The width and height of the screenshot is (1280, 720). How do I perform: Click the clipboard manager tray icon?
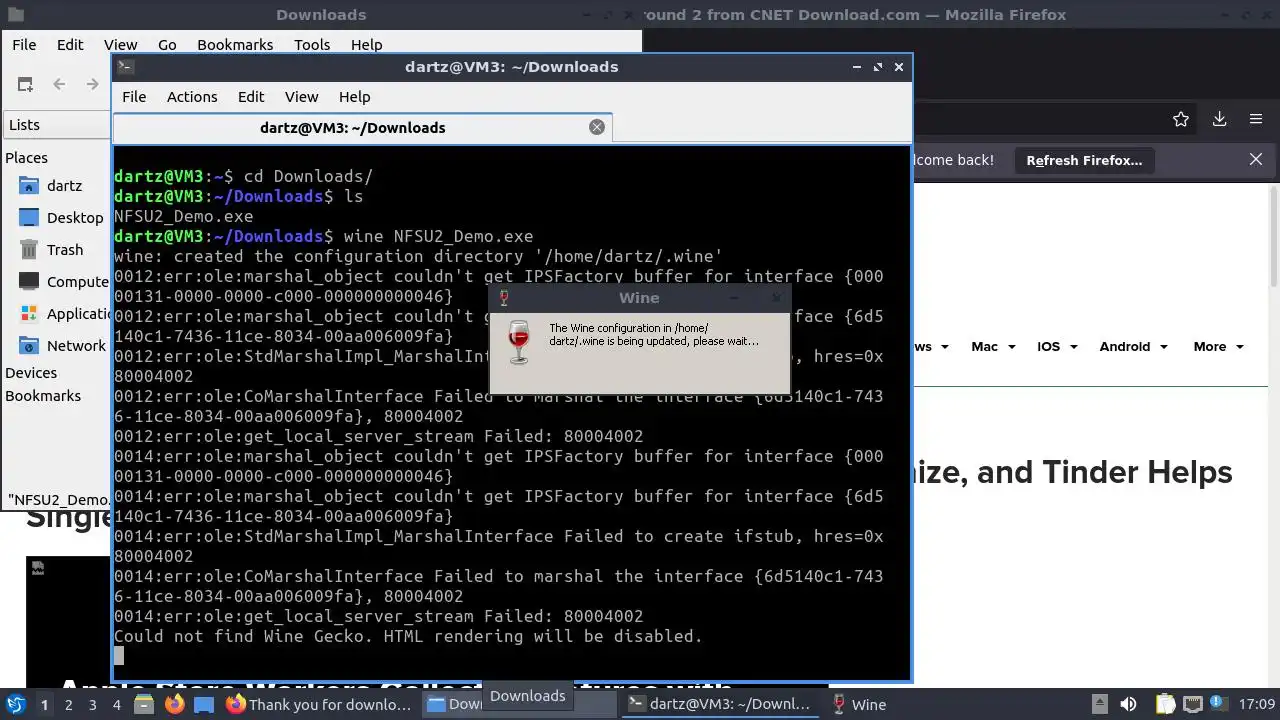pyautogui.click(x=1165, y=704)
